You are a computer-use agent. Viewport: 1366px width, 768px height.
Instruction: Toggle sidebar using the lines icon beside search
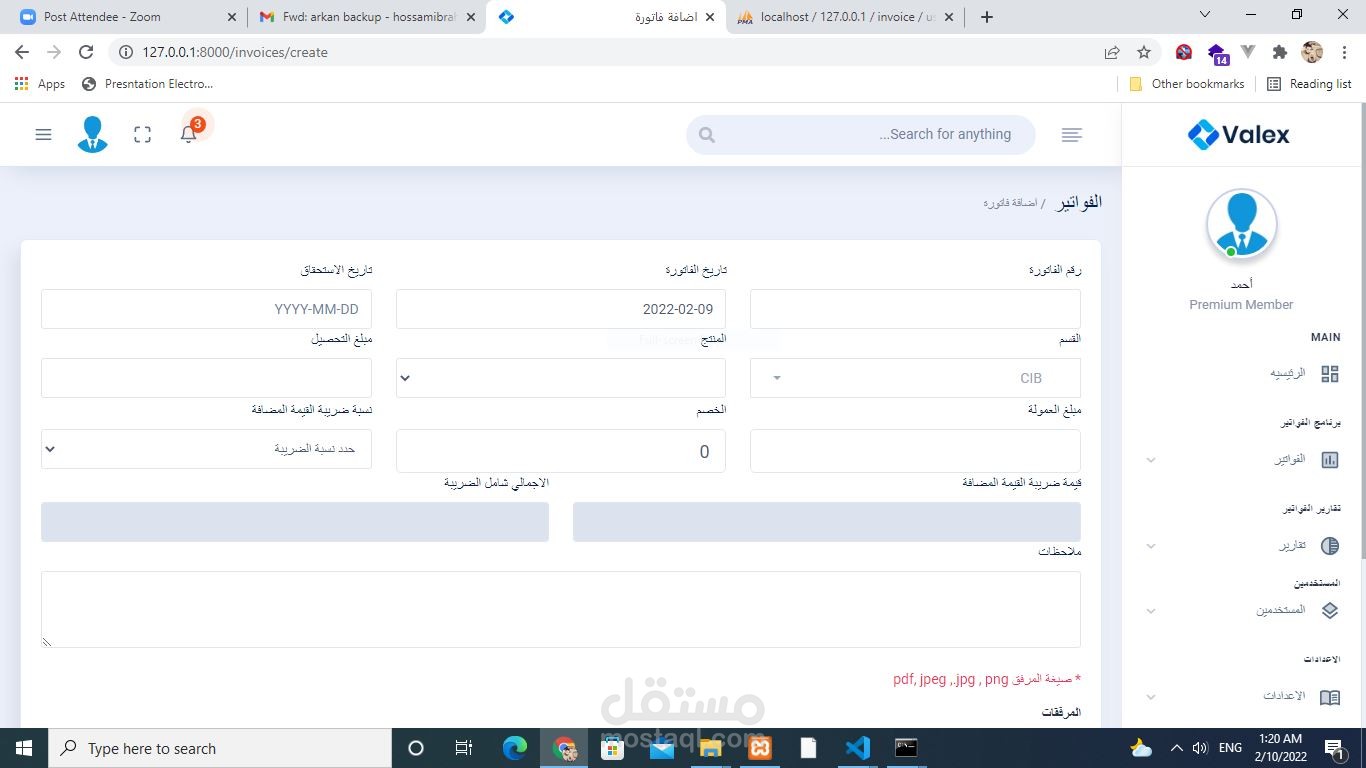click(1072, 135)
